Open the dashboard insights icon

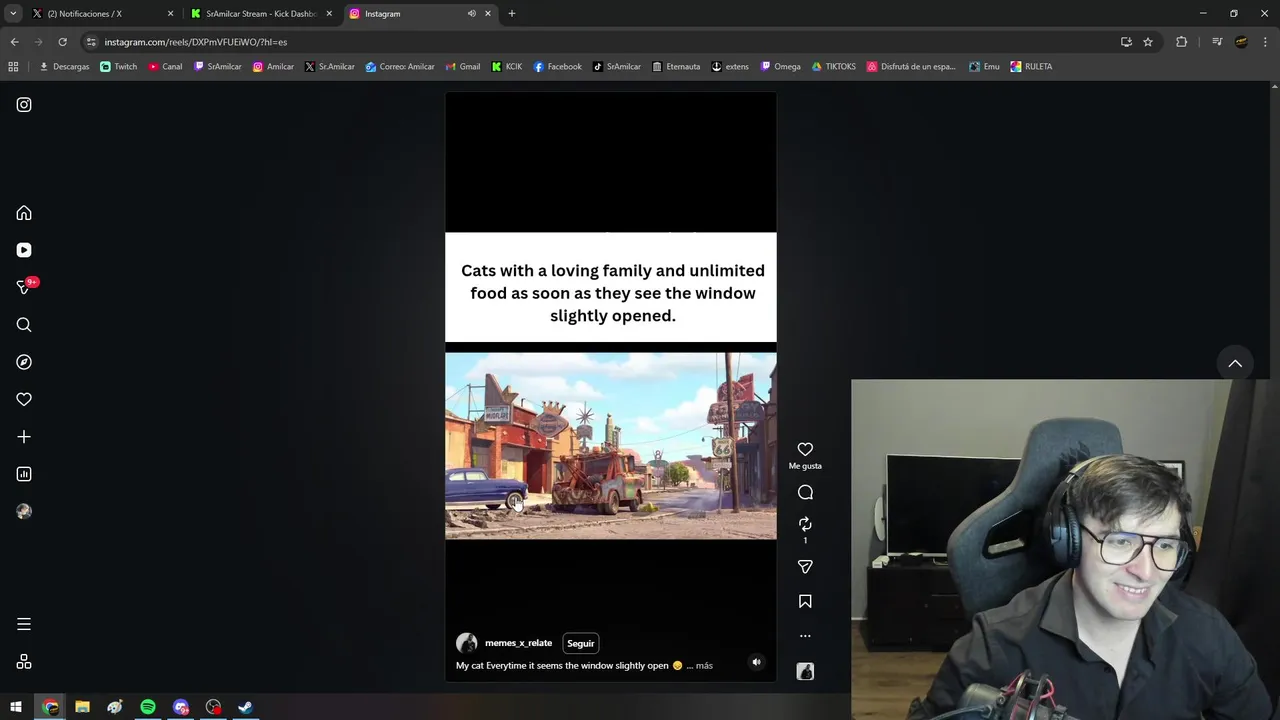(24, 474)
